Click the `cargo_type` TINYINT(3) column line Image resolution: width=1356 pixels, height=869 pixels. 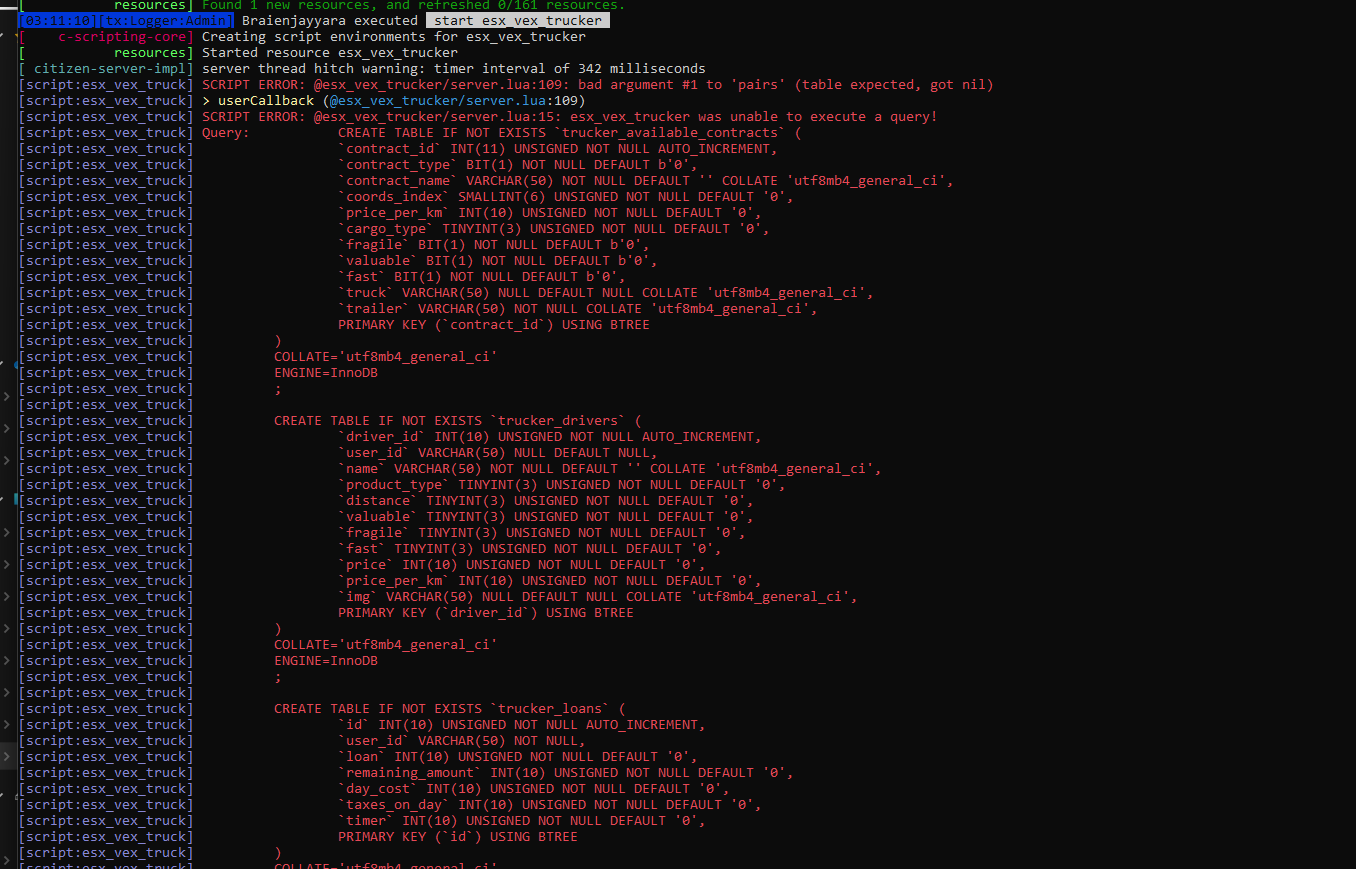tap(554, 229)
